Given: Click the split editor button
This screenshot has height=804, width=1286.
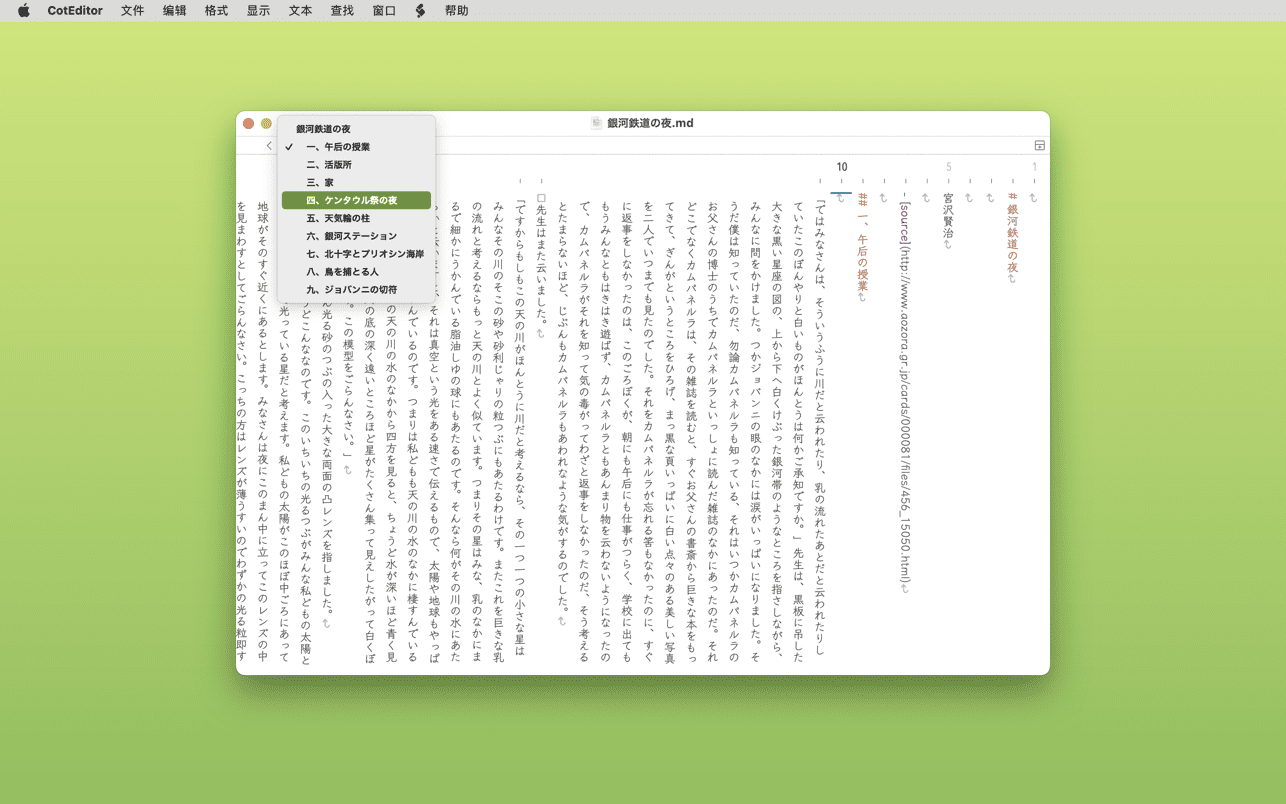Looking at the screenshot, I should [1039, 146].
